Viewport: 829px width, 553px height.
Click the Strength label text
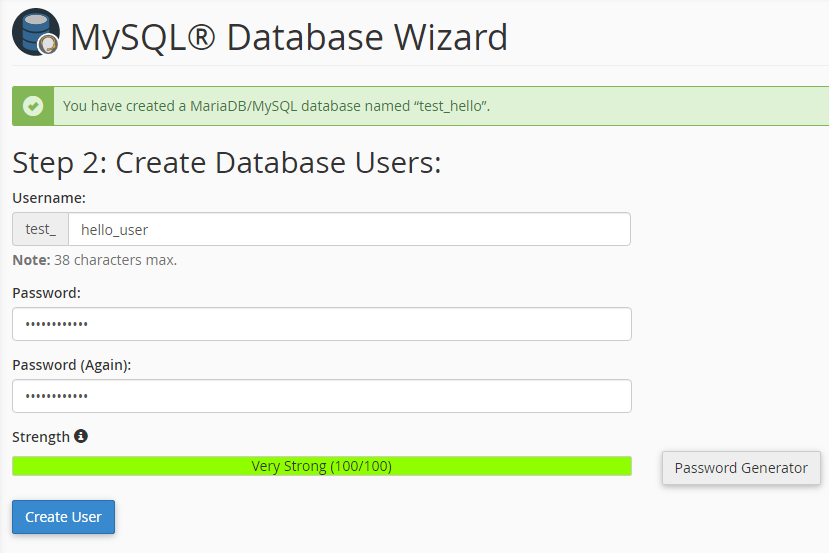click(41, 437)
